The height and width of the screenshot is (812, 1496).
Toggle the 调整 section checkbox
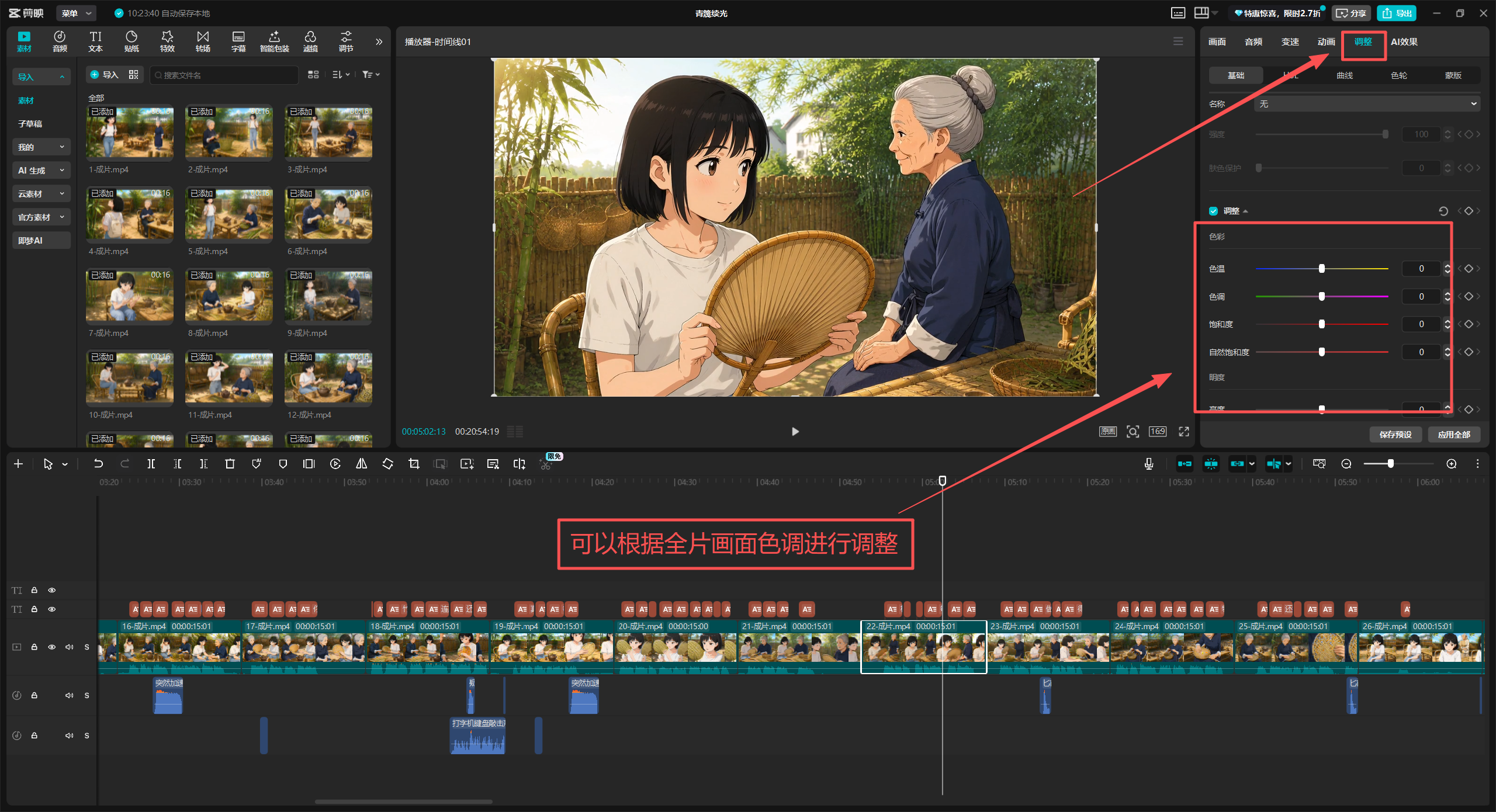(1214, 211)
